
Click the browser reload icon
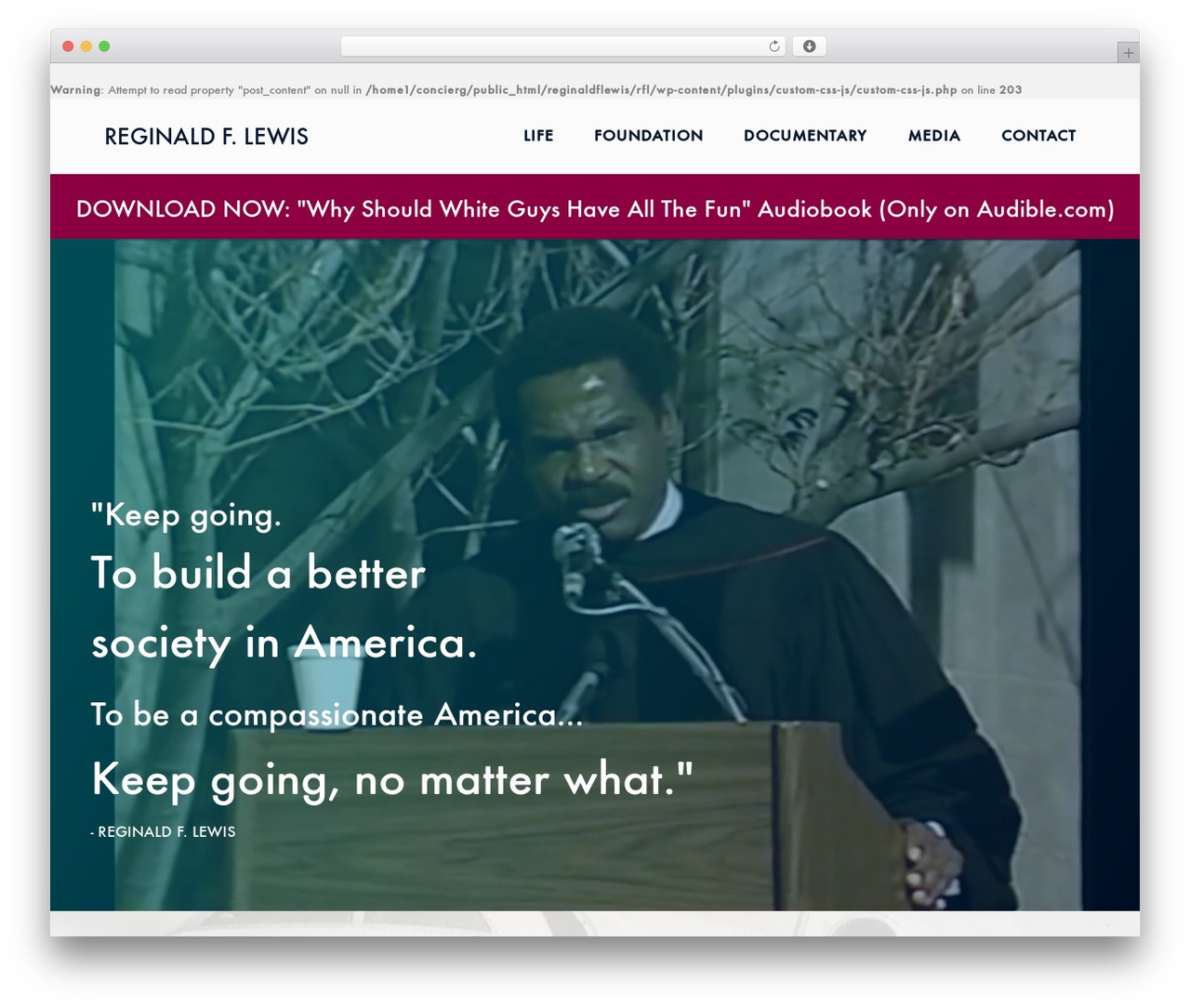click(x=773, y=46)
